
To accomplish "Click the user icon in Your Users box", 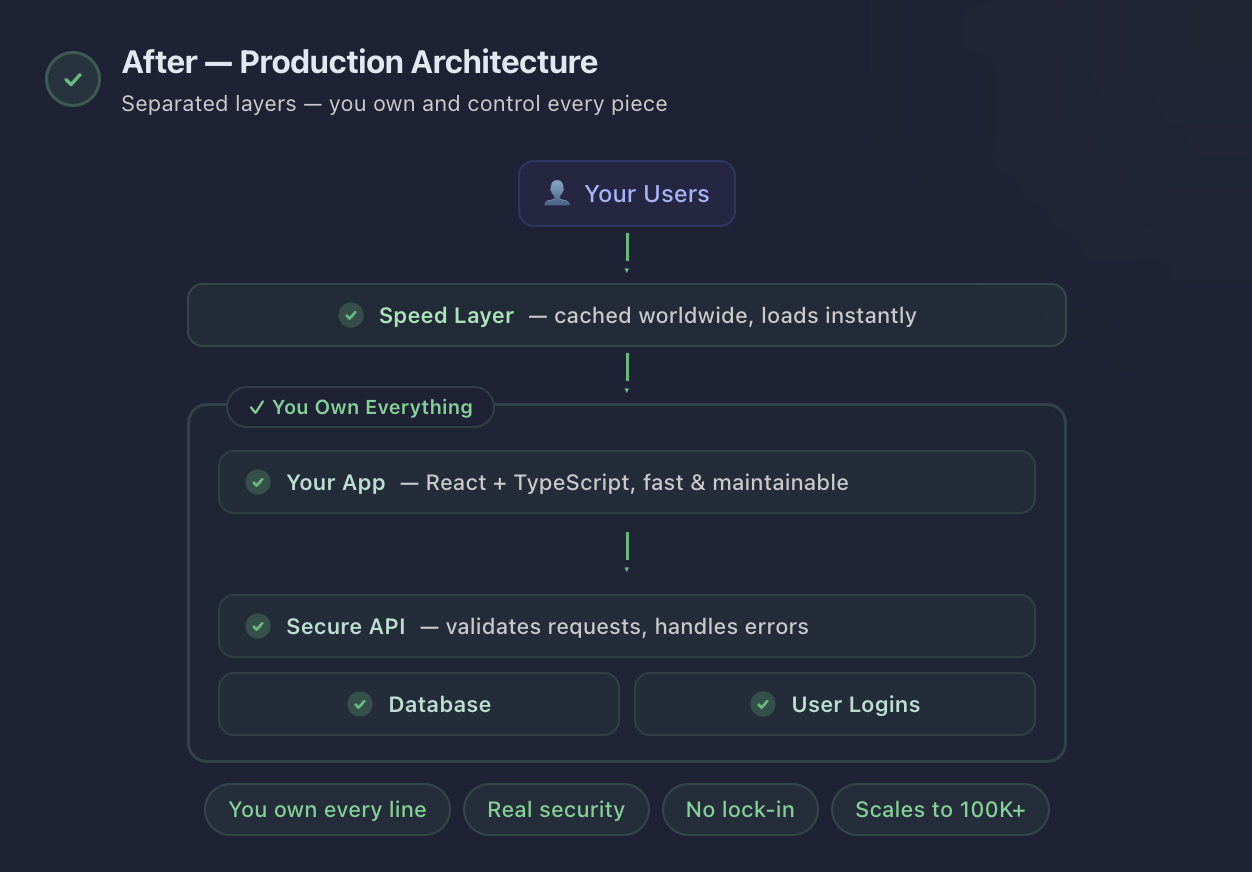I will point(557,192).
